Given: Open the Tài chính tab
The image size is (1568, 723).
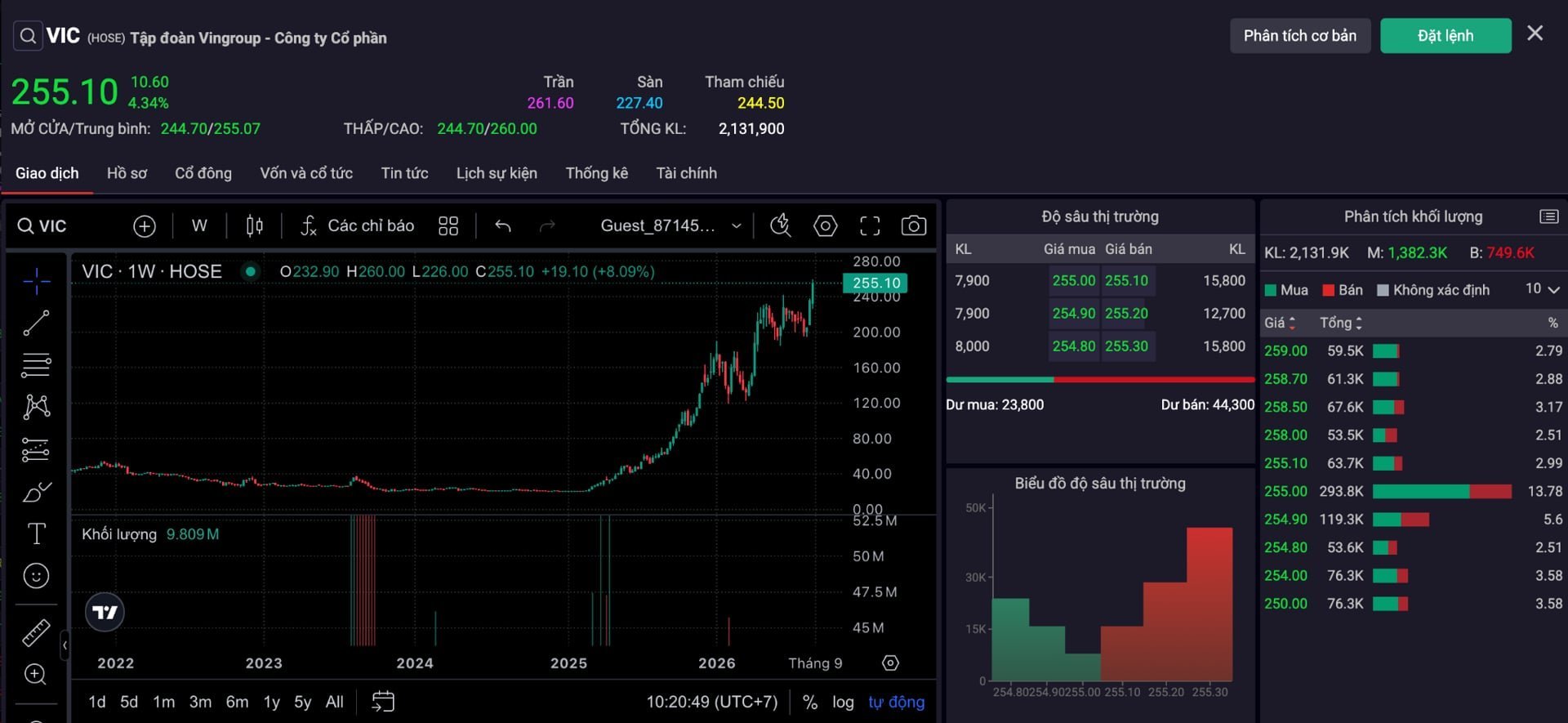Looking at the screenshot, I should [687, 173].
